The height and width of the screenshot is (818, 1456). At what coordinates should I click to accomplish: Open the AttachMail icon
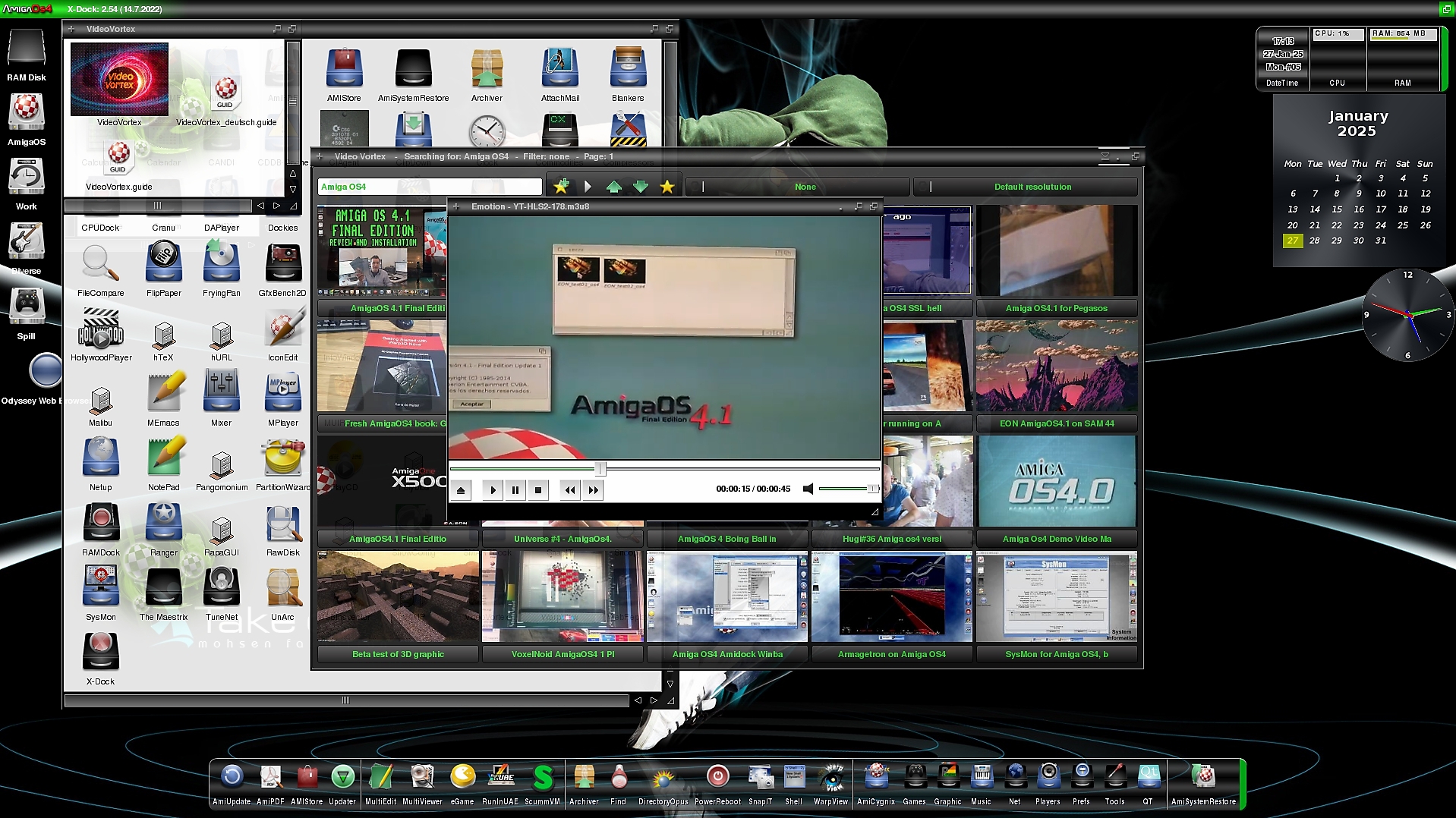560,68
